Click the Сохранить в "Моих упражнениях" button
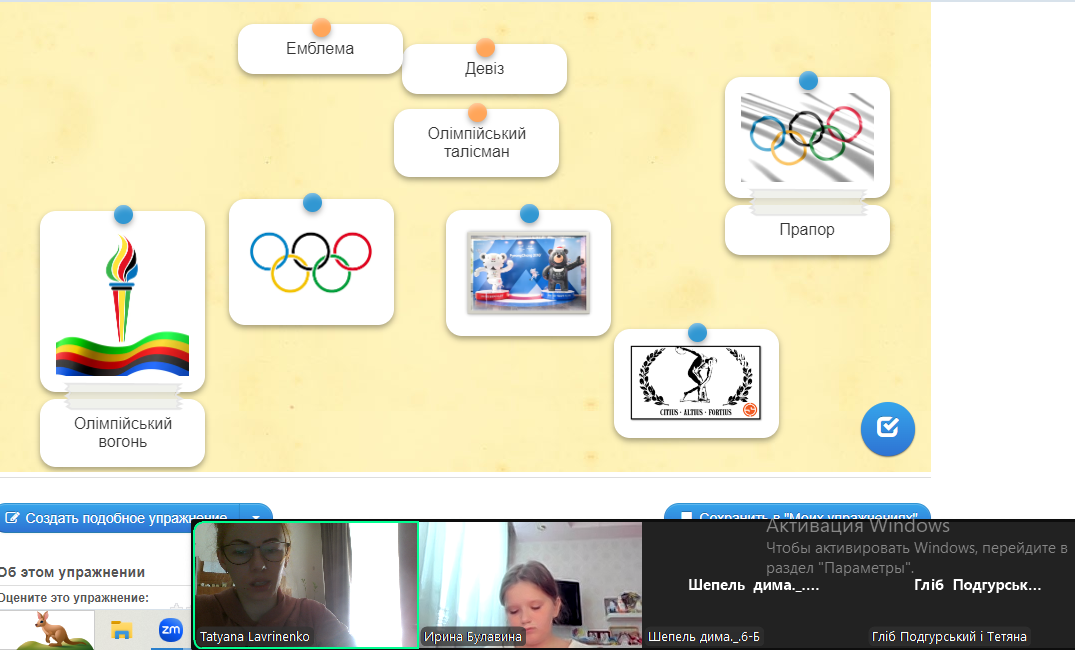The width and height of the screenshot is (1075, 650). (797, 513)
